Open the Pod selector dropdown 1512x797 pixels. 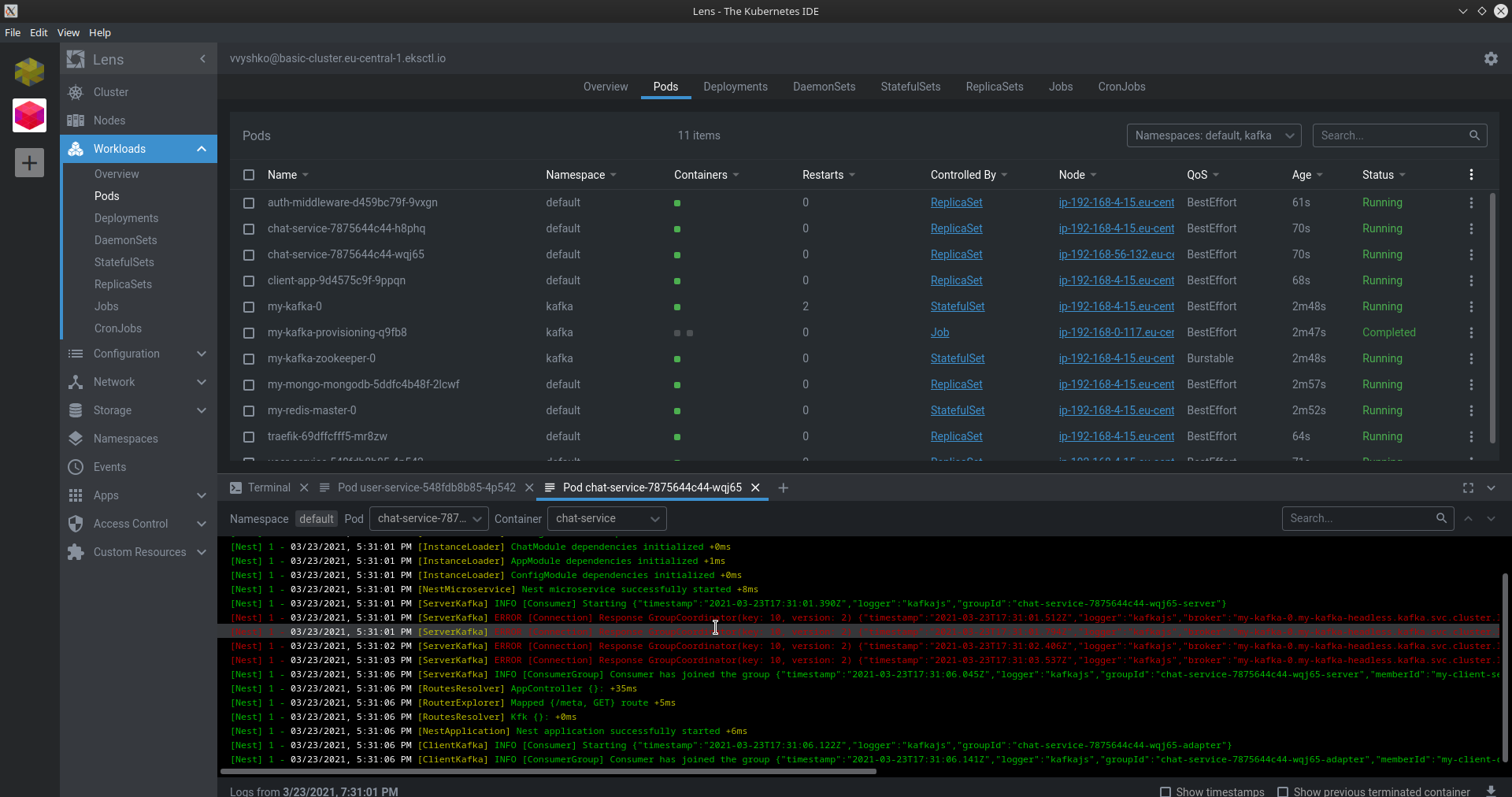click(428, 518)
